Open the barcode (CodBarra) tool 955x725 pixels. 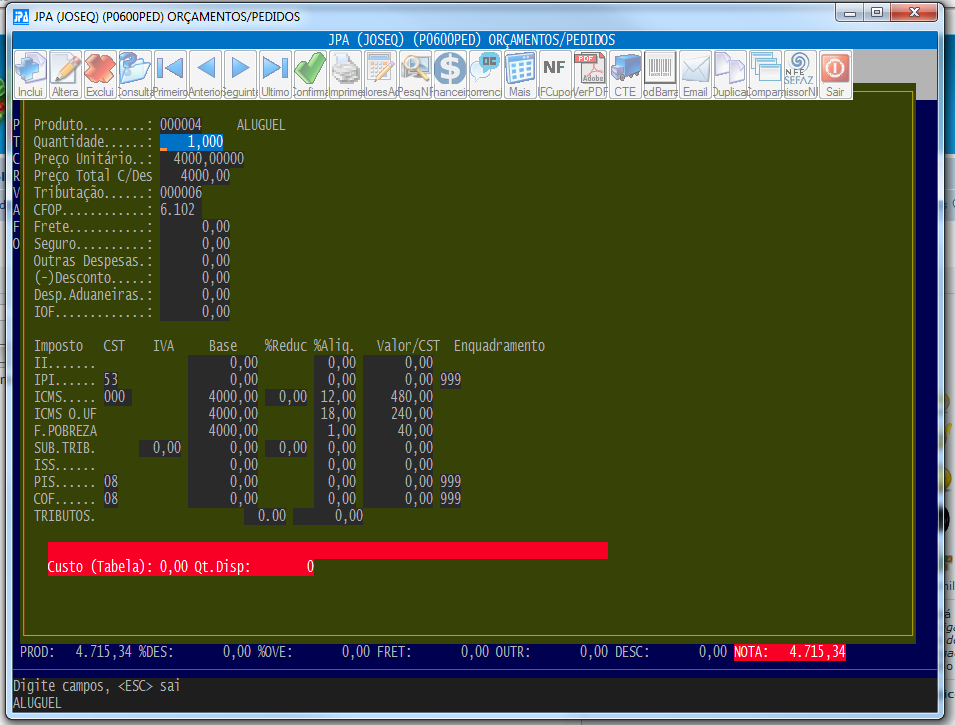tap(660, 75)
